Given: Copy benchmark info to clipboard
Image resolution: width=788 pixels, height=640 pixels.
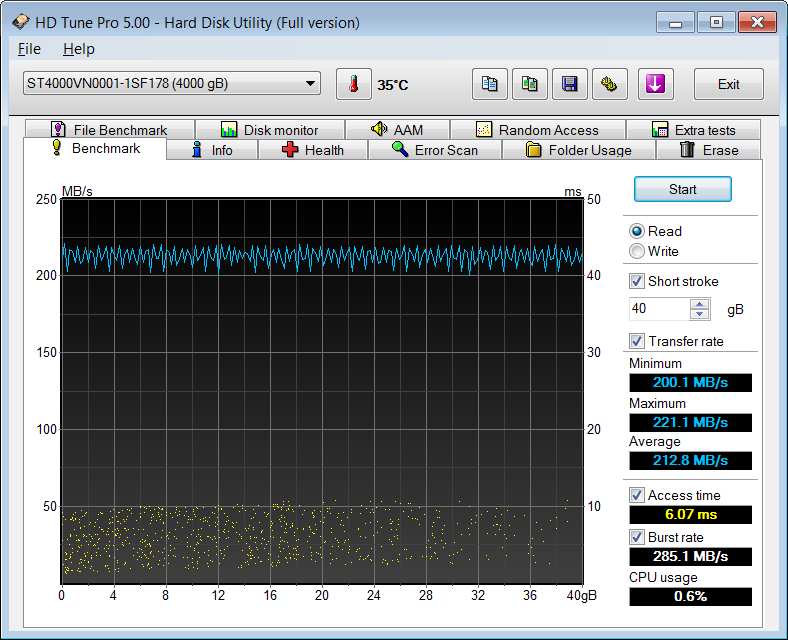Looking at the screenshot, I should coord(489,85).
